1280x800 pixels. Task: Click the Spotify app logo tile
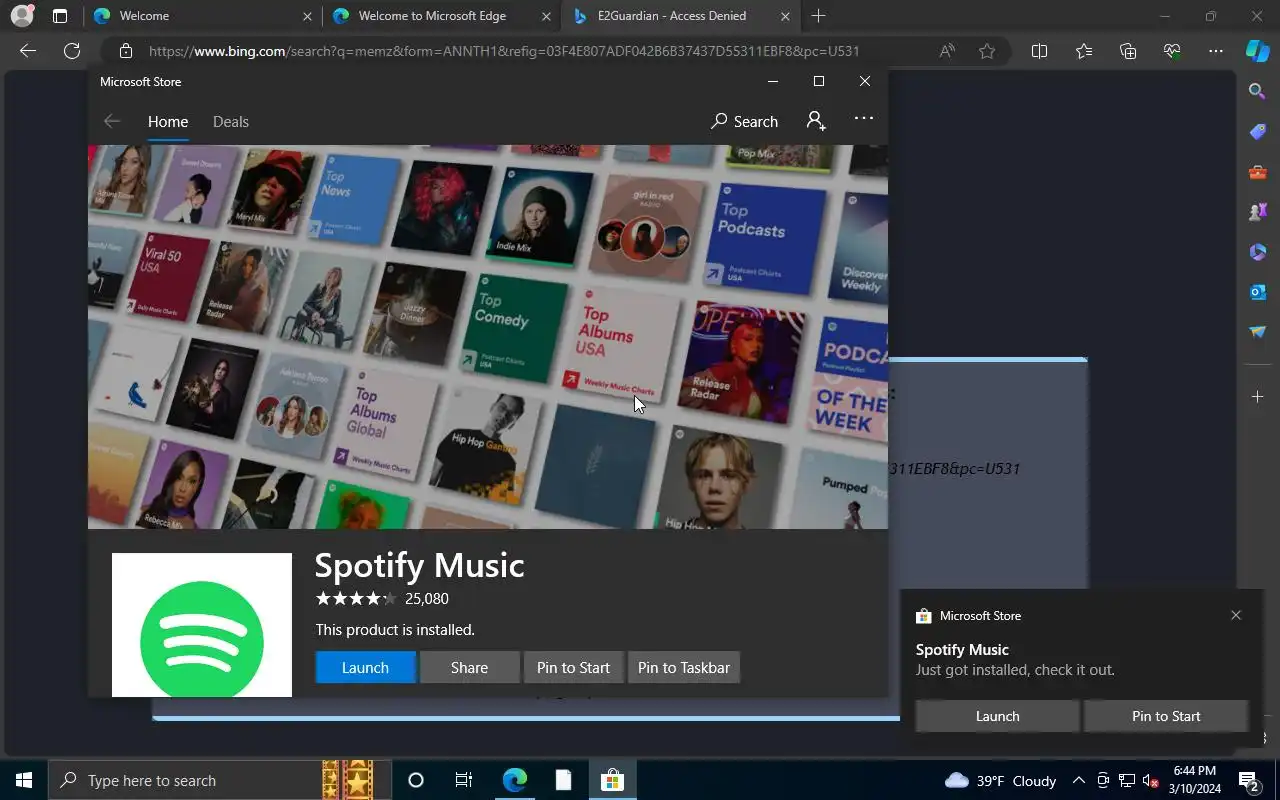click(x=202, y=625)
